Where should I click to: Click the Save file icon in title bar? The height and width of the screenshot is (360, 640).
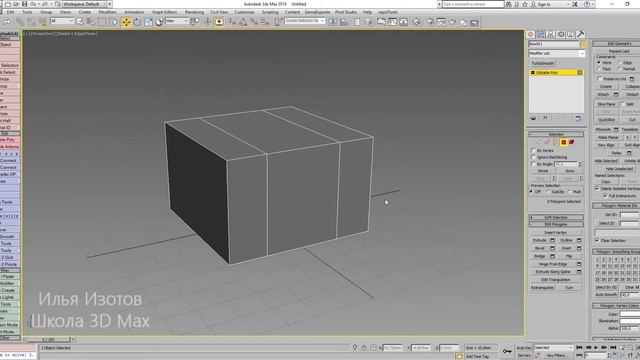(x=24, y=4)
